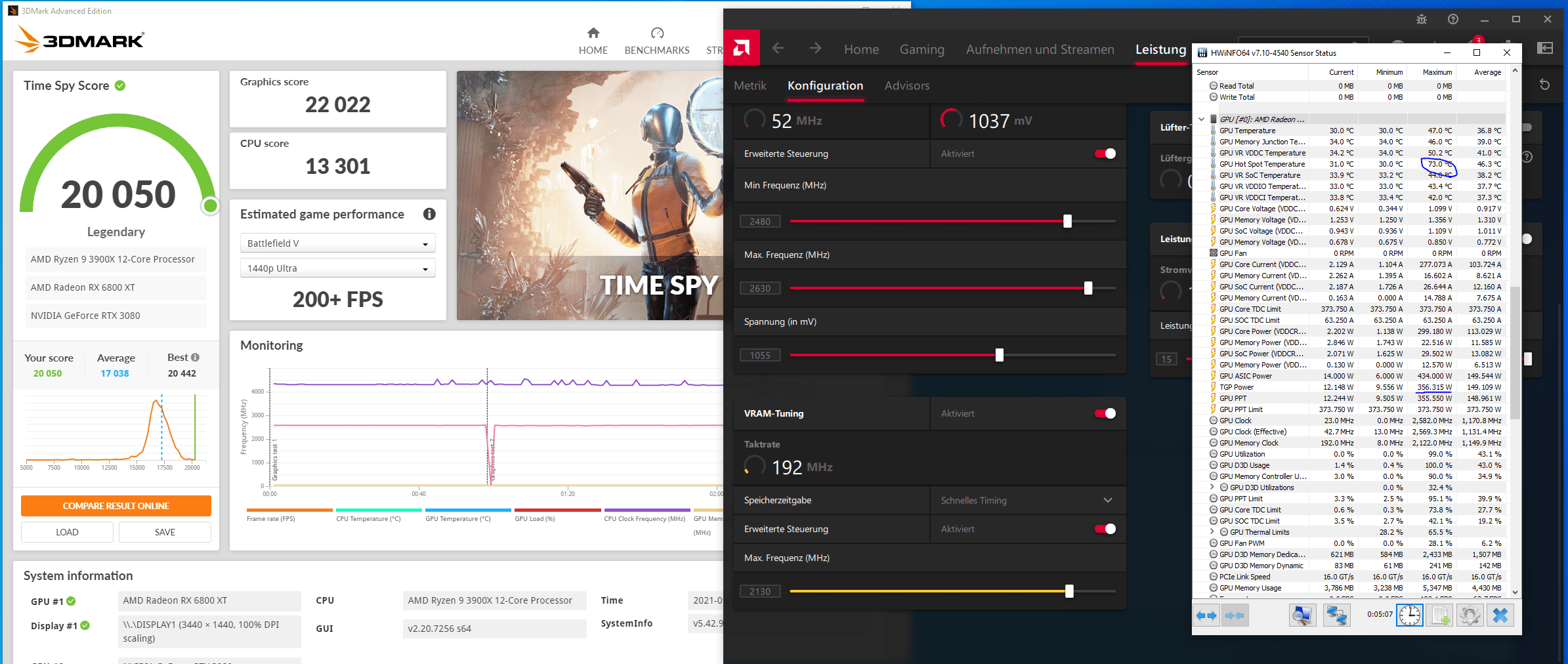The height and width of the screenshot is (664, 1568).
Task: Click the GPU Fan sensor icon in HWiNFO
Action: [1214, 253]
